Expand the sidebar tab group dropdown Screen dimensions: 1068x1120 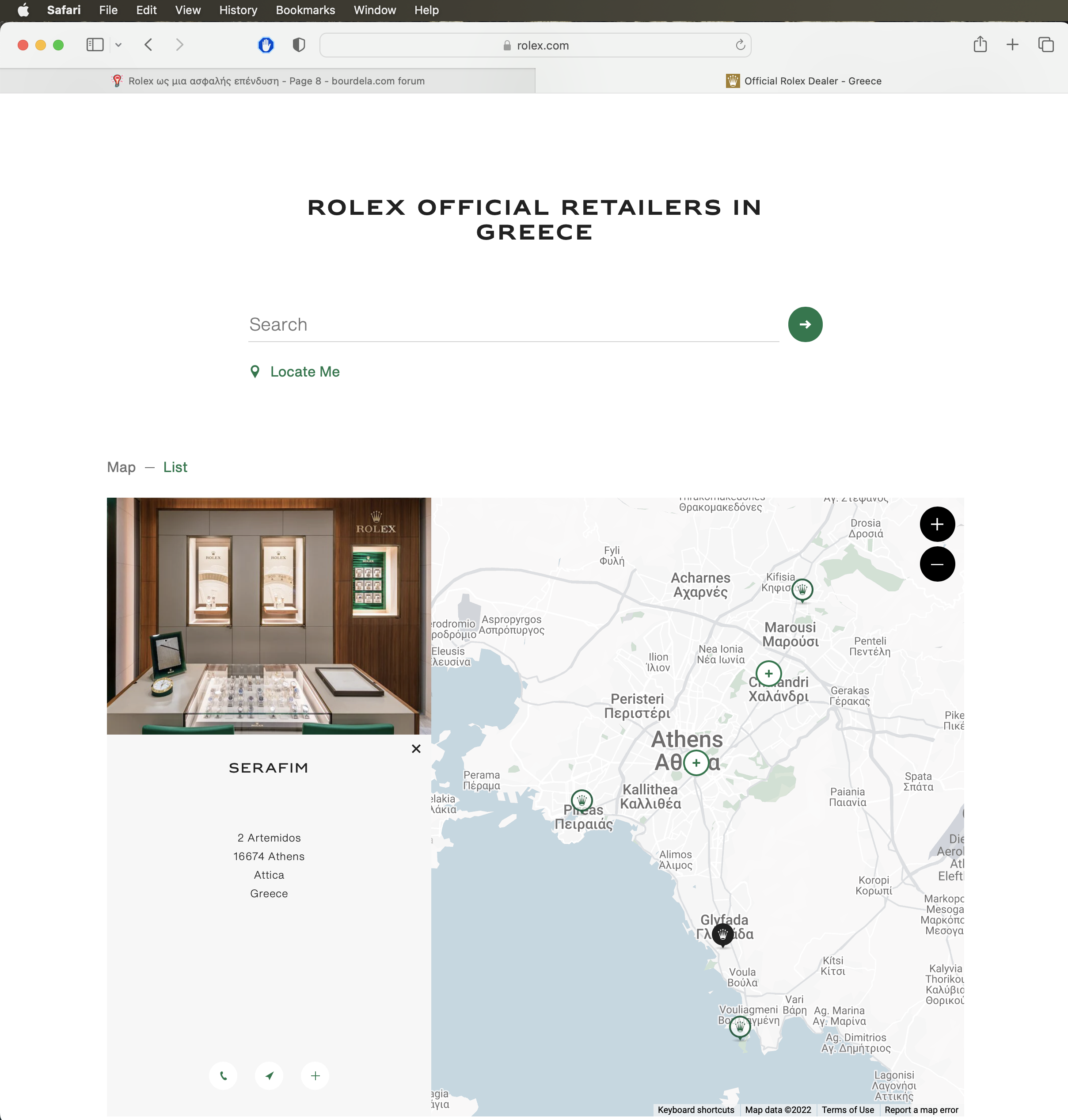pyautogui.click(x=118, y=45)
